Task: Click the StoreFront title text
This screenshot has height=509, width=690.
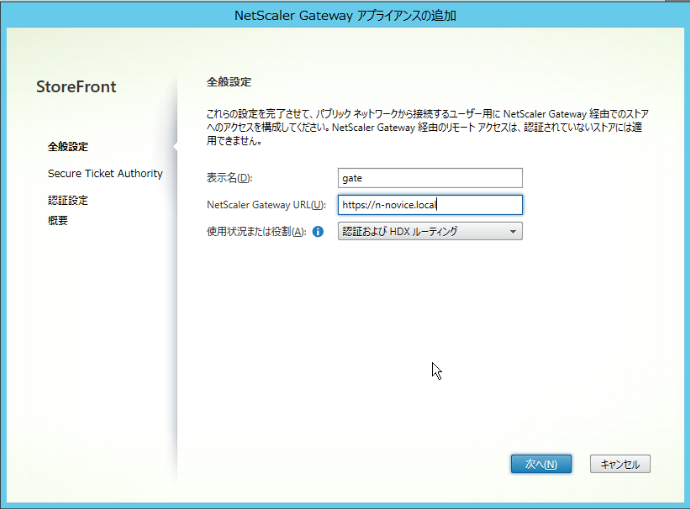Action: (76, 87)
